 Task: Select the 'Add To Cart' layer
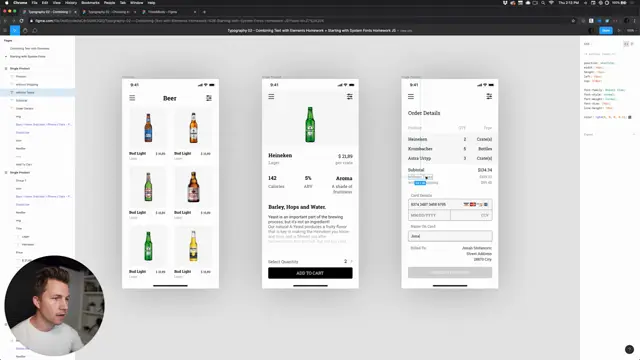coord(24,164)
